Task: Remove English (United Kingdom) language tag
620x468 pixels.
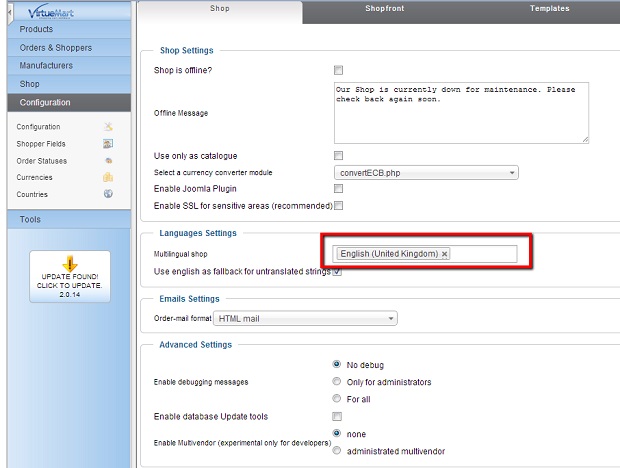Action: pyautogui.click(x=445, y=254)
